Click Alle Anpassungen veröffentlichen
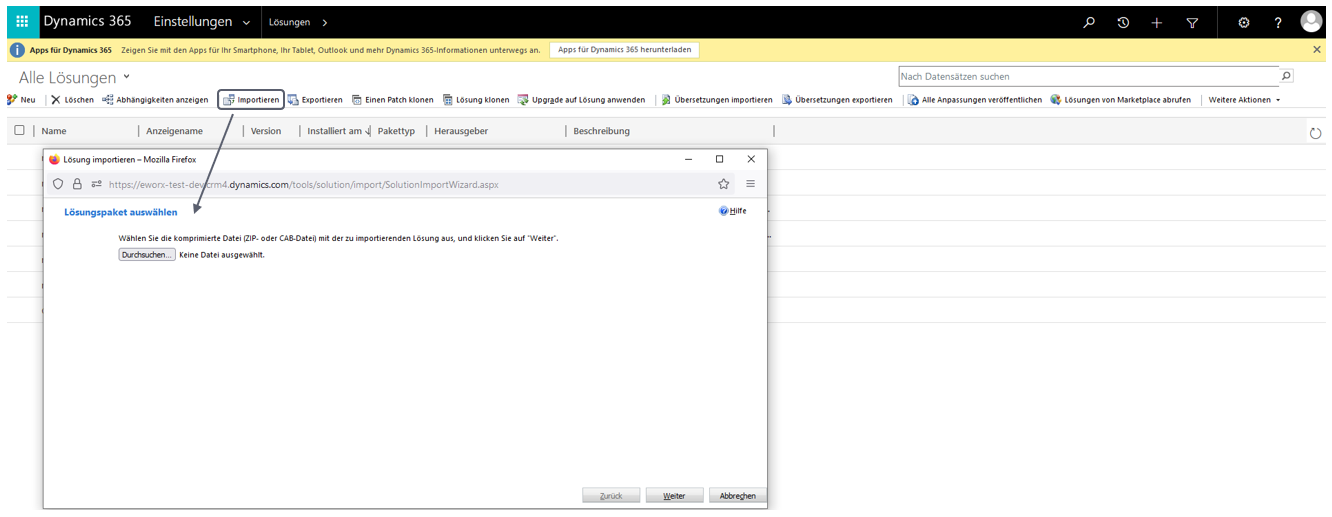 [x=975, y=100]
